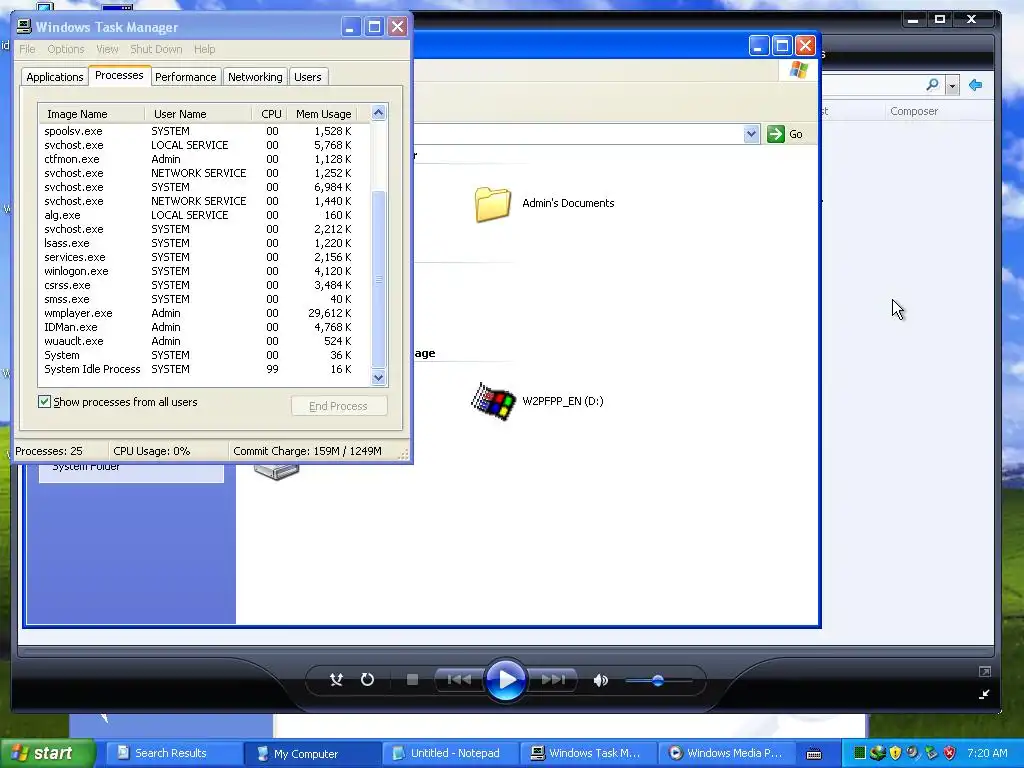This screenshot has width=1024, height=768.
Task: Toggle Show processes from all users
Action: pos(44,402)
